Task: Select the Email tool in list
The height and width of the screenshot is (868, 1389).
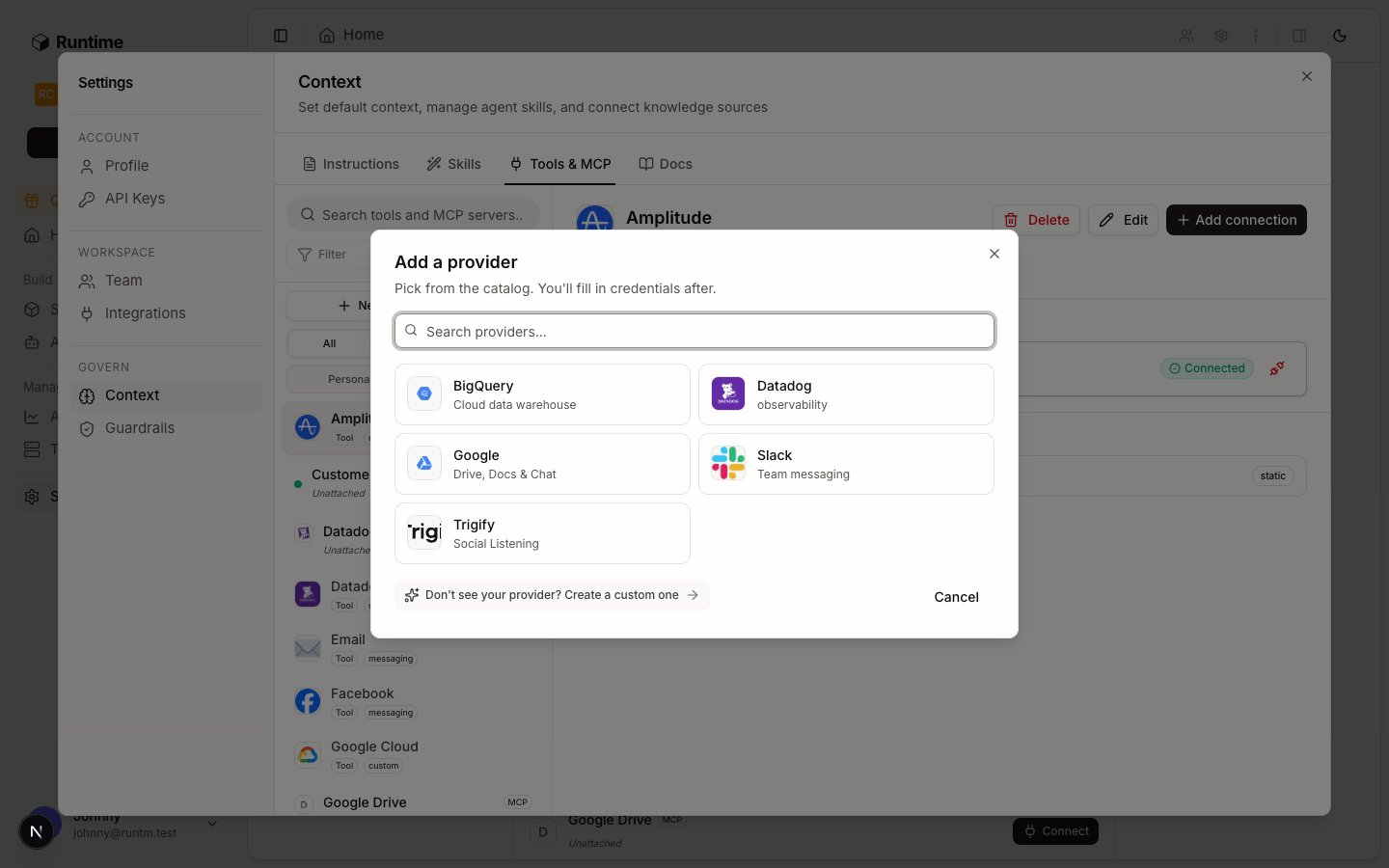Action: 413,647
